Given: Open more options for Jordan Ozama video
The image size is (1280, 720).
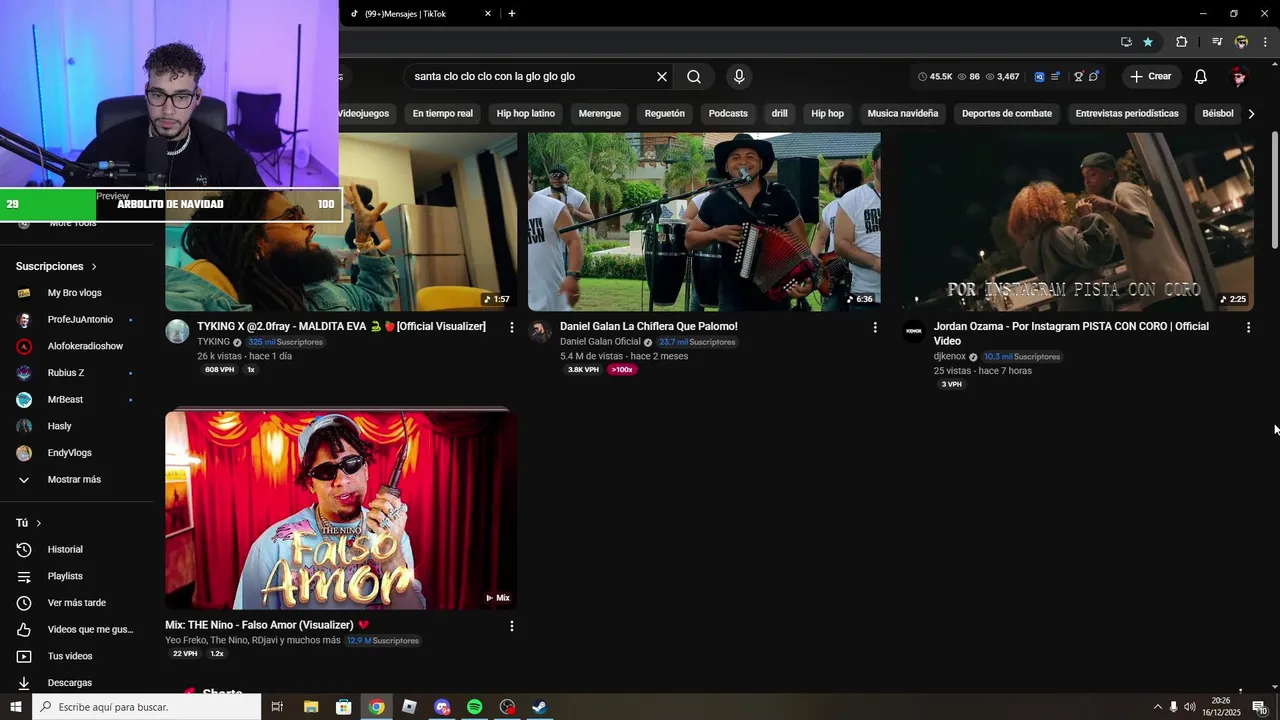Looking at the screenshot, I should (x=1248, y=327).
